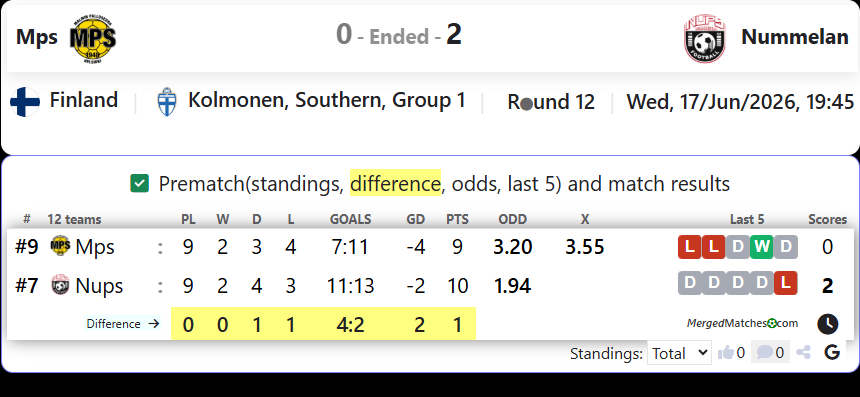The height and width of the screenshot is (397, 860).
Task: Click the Nups team name in standings row
Action: pos(99,286)
